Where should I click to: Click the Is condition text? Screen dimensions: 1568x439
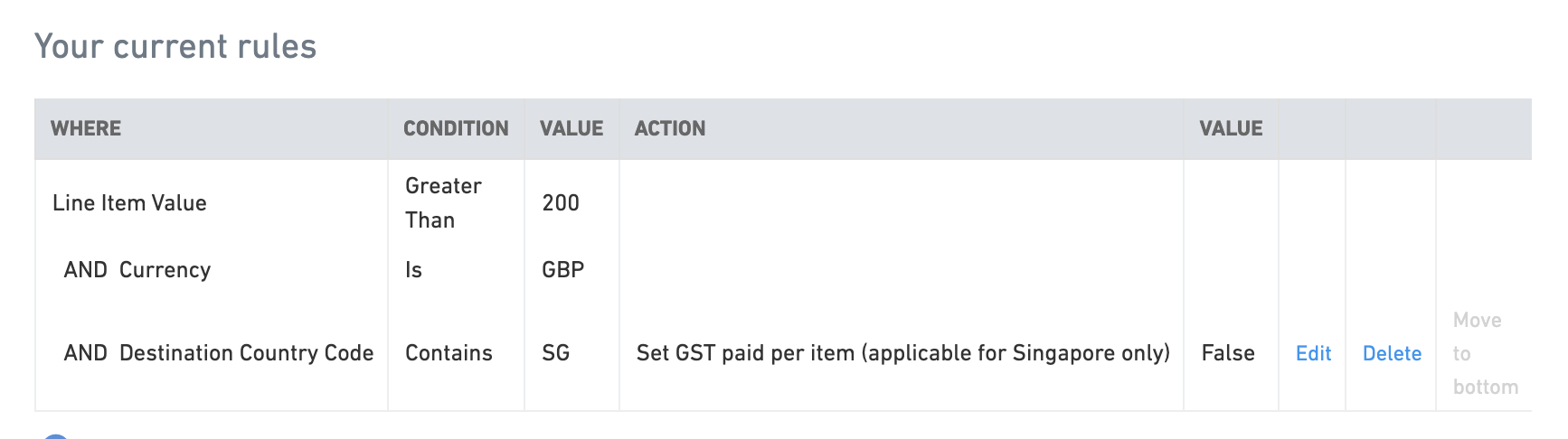click(x=413, y=270)
